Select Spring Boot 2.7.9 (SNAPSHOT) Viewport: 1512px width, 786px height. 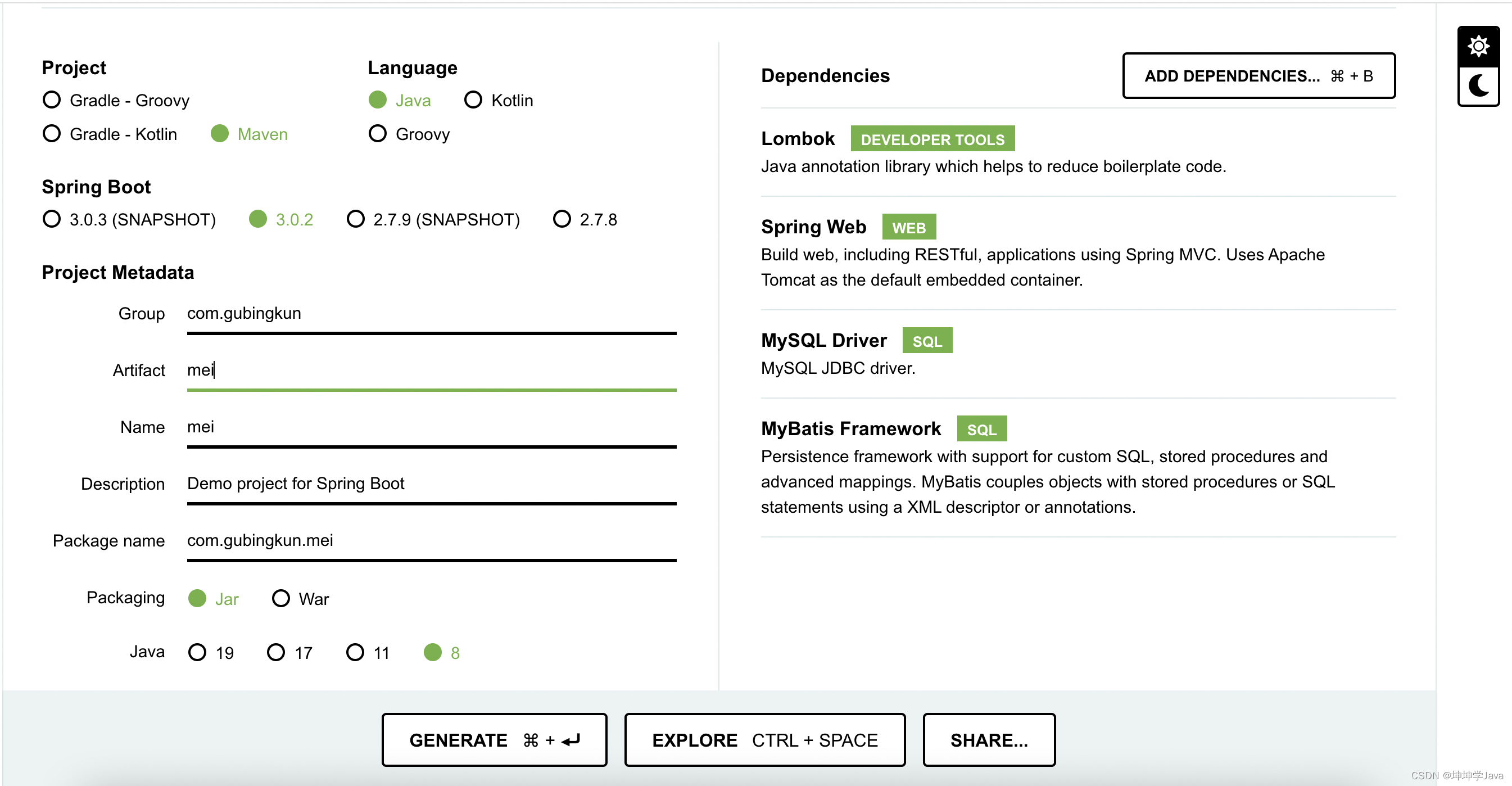pos(433,219)
